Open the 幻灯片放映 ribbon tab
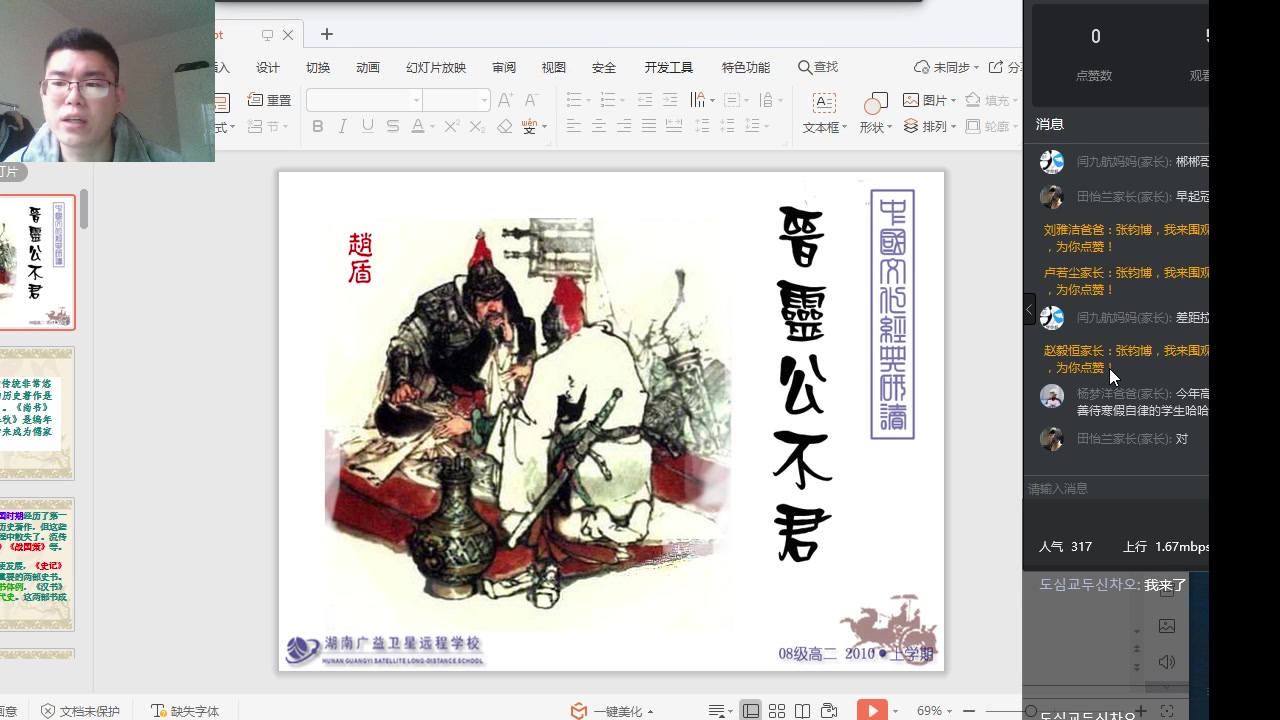 [x=436, y=67]
